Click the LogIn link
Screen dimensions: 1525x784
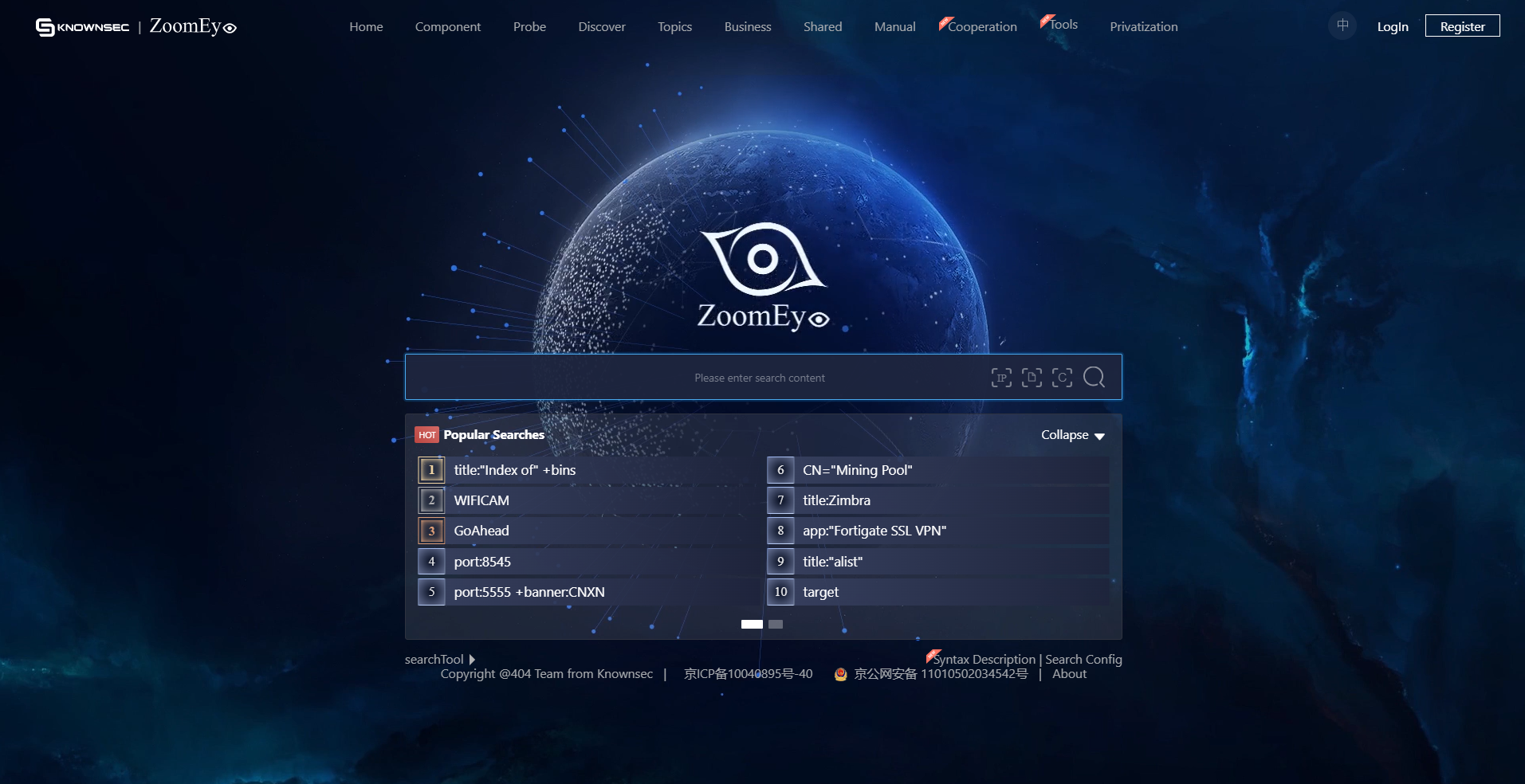tap(1393, 26)
